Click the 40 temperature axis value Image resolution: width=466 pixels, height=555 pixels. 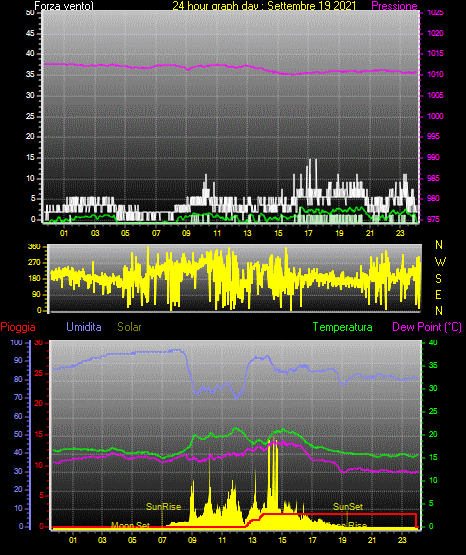(433, 342)
